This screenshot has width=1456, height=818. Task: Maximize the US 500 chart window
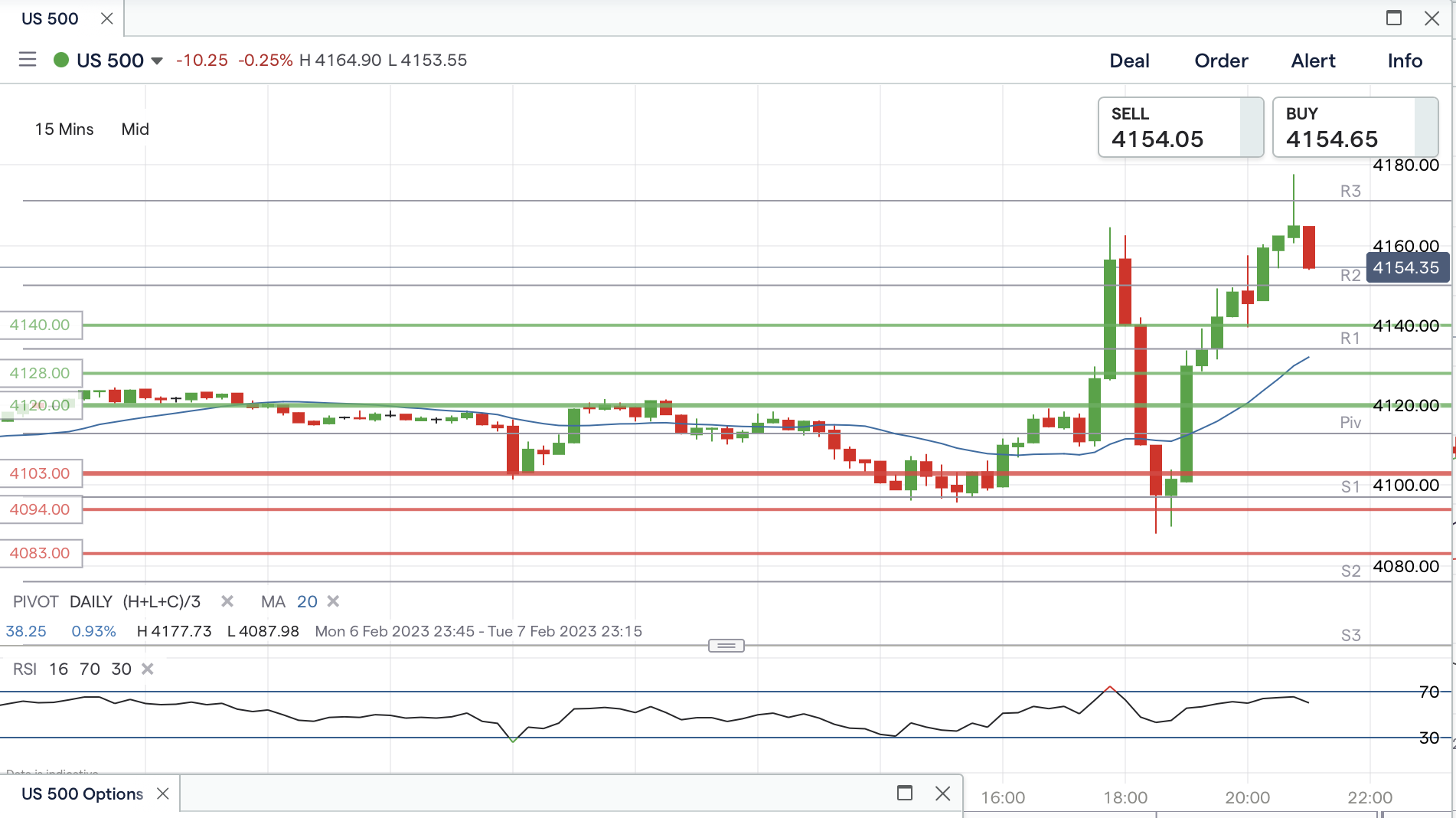pos(1394,18)
